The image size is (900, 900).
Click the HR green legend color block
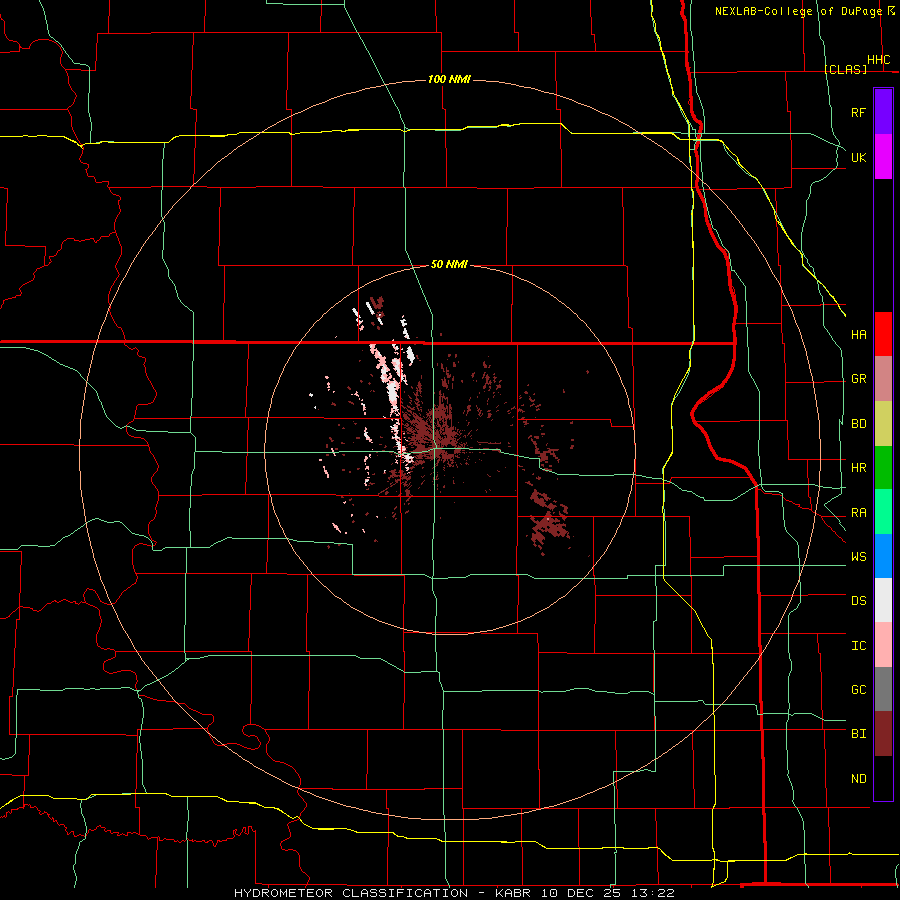point(883,468)
